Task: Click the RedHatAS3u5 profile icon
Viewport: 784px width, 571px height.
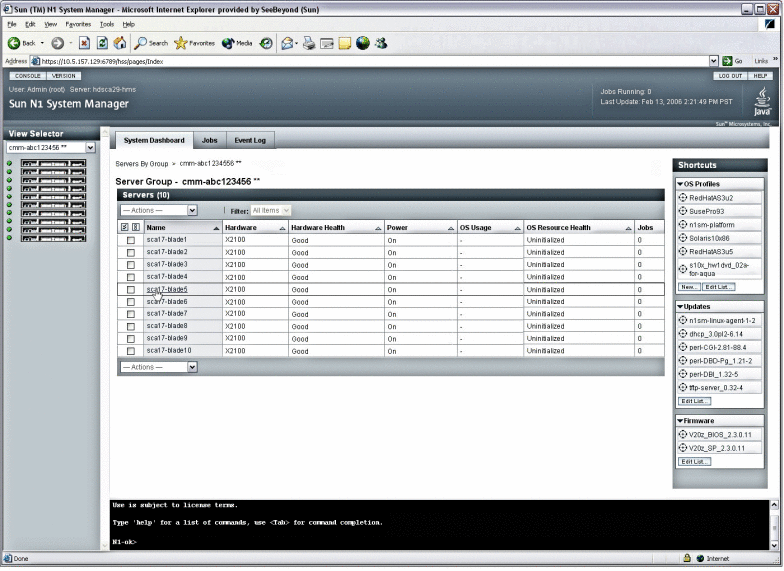Action: click(682, 252)
